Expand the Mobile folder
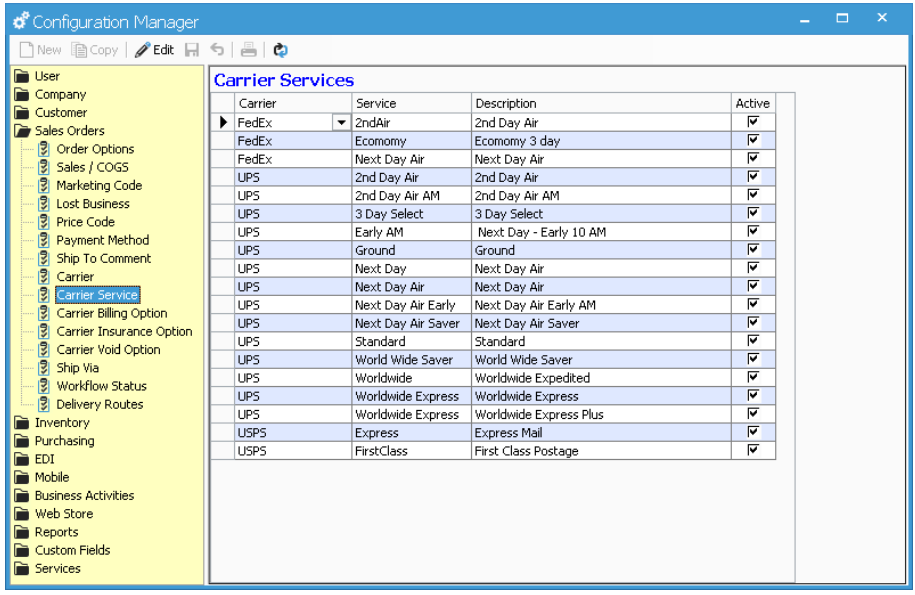915x595 pixels. click(x=22, y=477)
